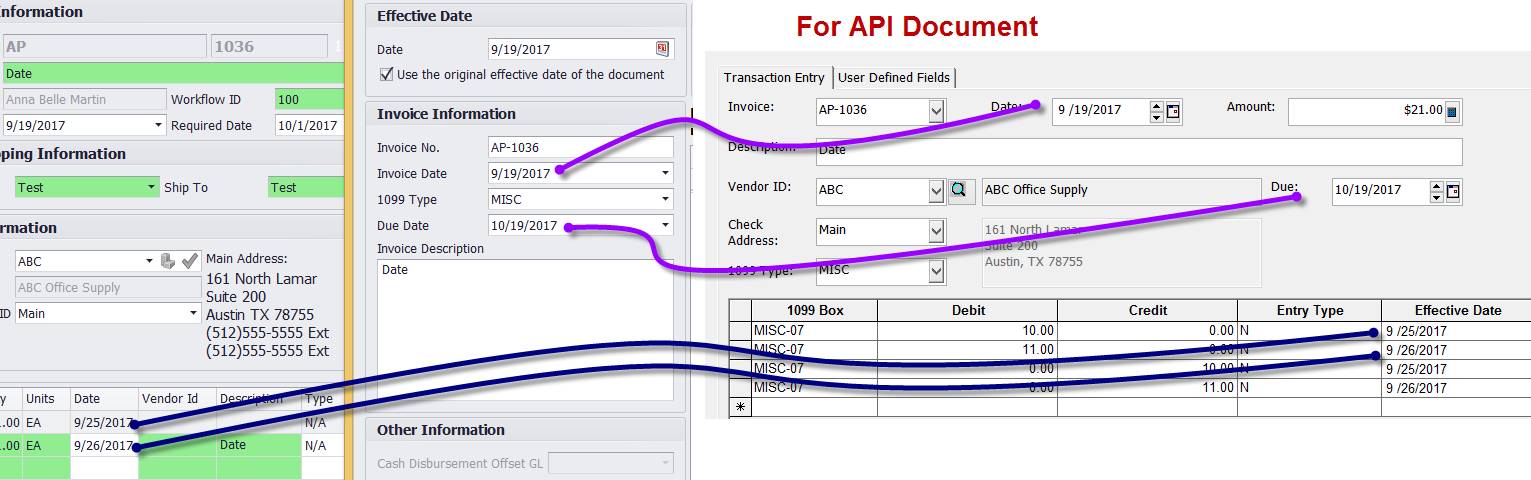Click the vendor lookup magnifier icon
The image size is (1531, 480).
click(x=960, y=190)
